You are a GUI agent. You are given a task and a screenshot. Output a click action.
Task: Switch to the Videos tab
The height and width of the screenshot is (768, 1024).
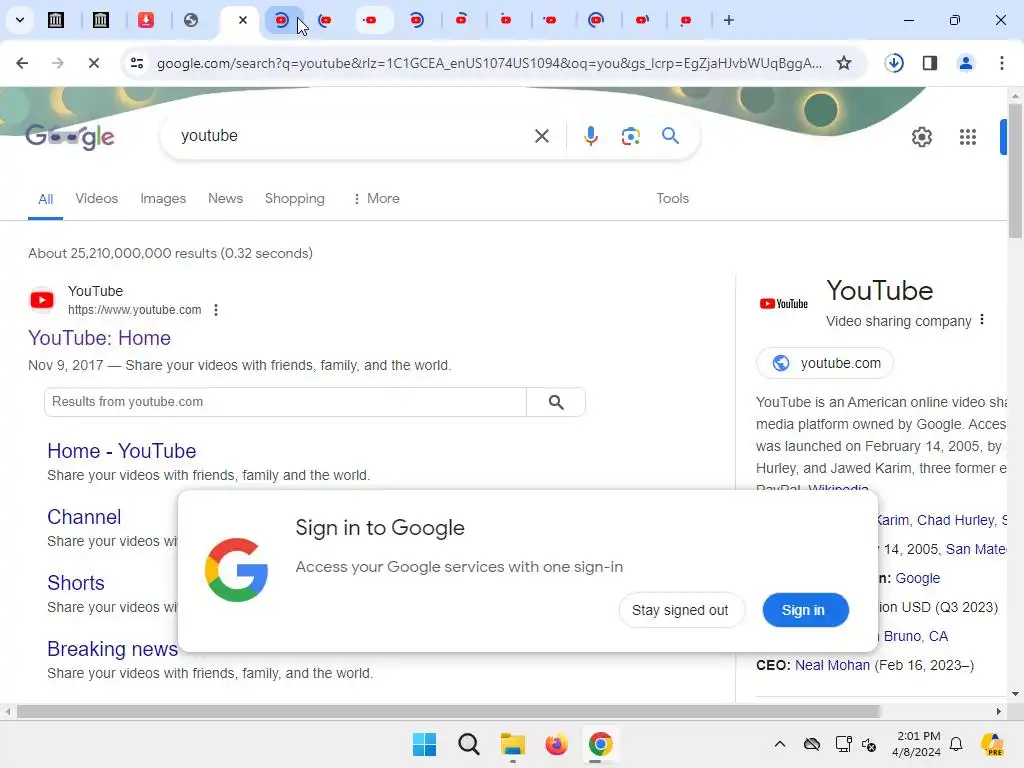pos(97,199)
